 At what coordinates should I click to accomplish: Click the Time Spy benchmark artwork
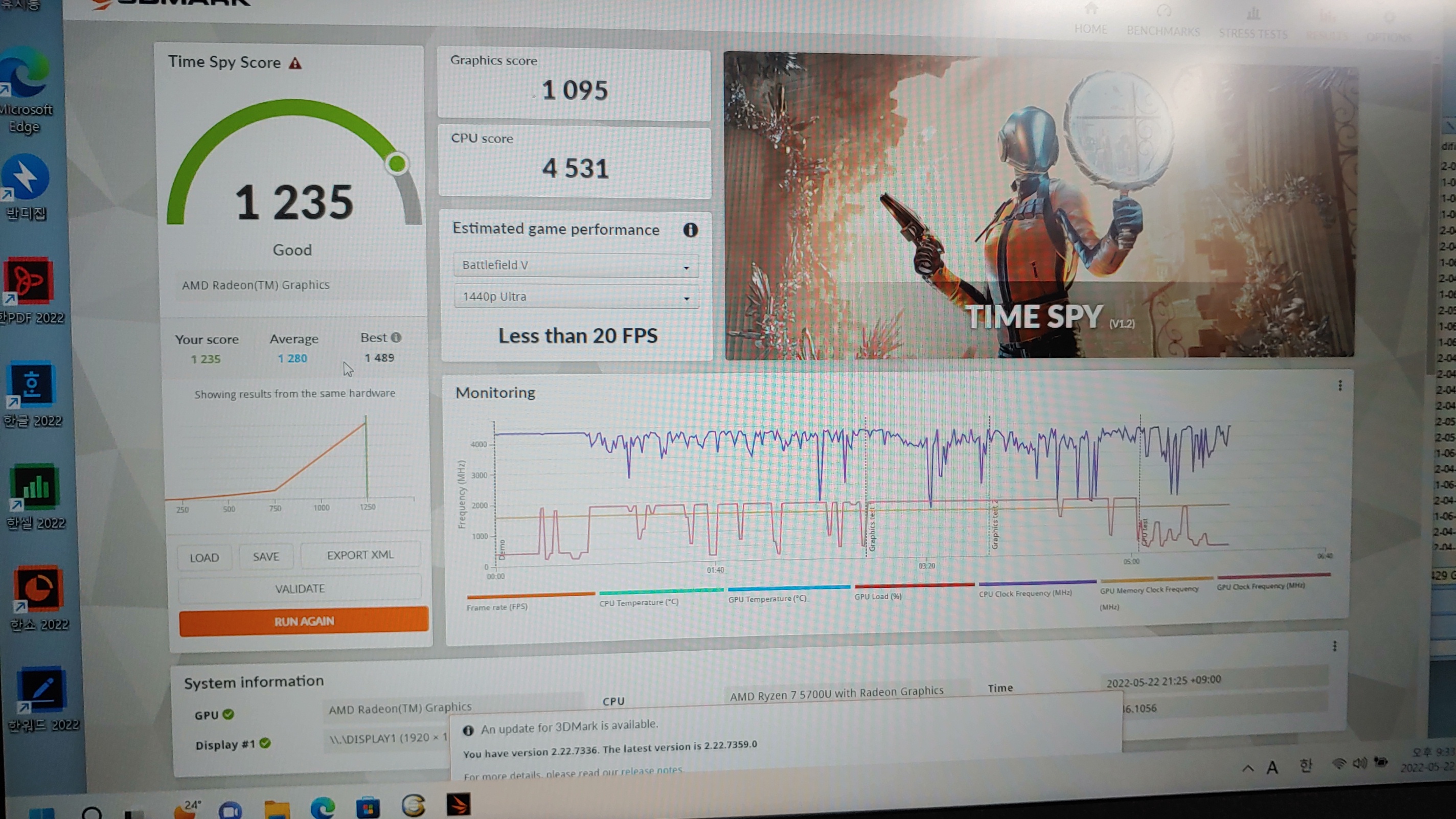[x=1039, y=206]
